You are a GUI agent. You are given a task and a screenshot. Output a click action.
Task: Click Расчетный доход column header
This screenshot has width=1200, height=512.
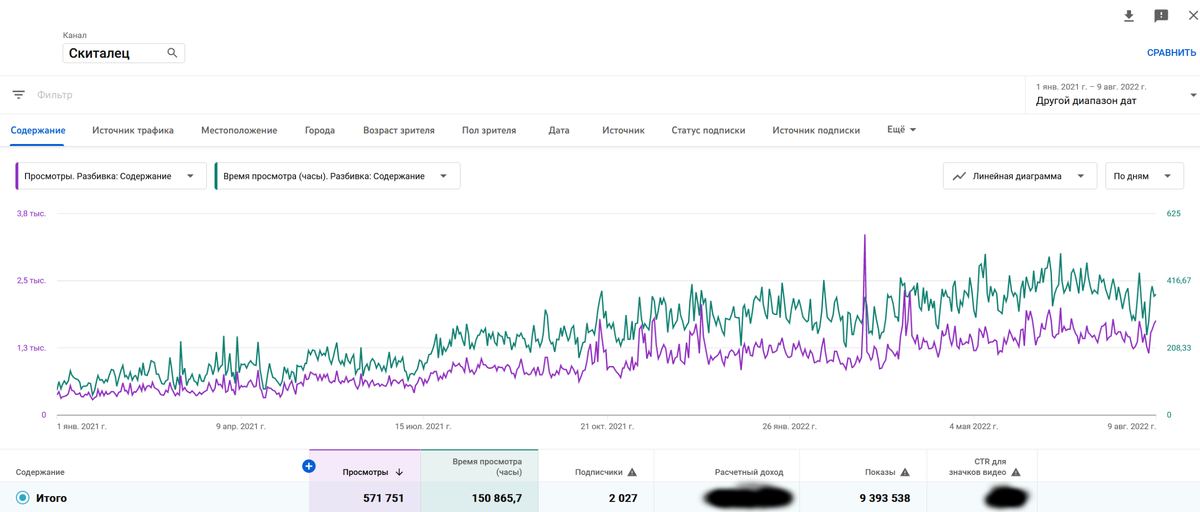pyautogui.click(x=749, y=472)
